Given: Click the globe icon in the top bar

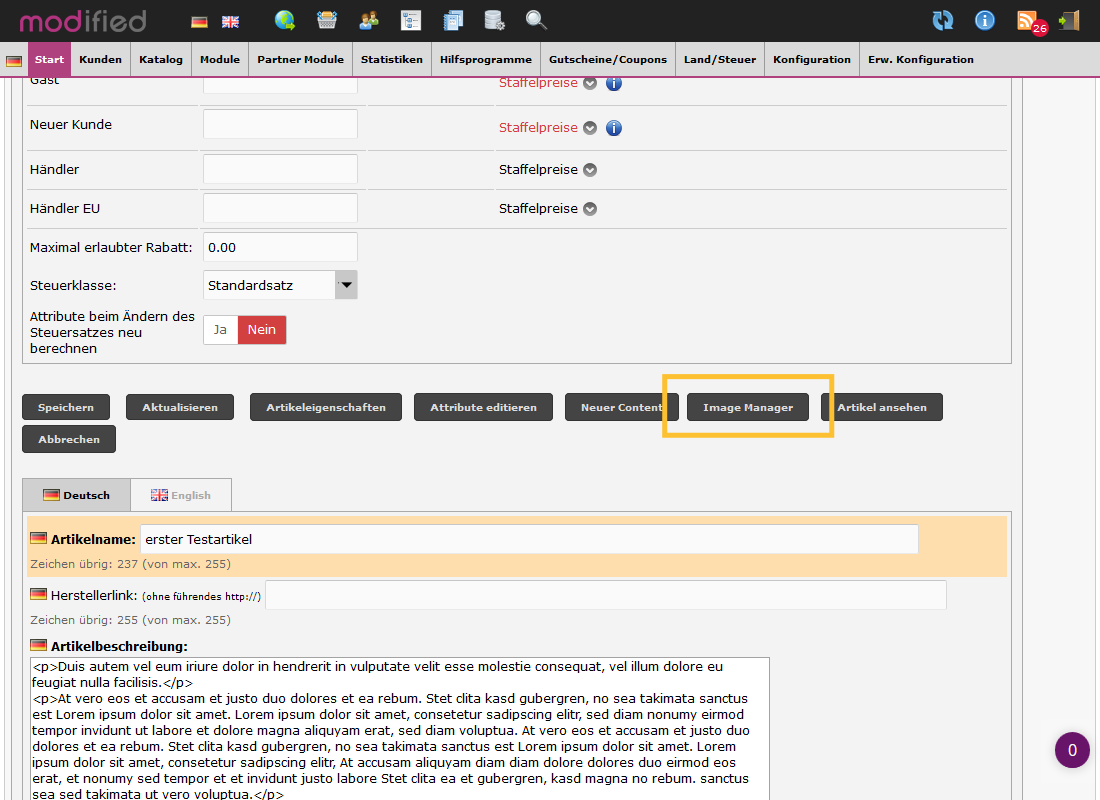Looking at the screenshot, I should (x=286, y=20).
